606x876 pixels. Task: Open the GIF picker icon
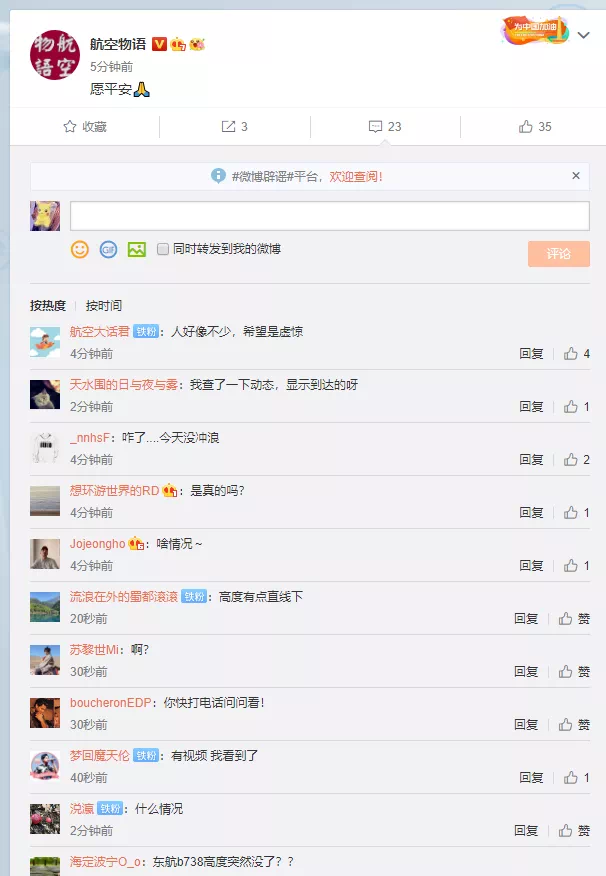pyautogui.click(x=108, y=249)
